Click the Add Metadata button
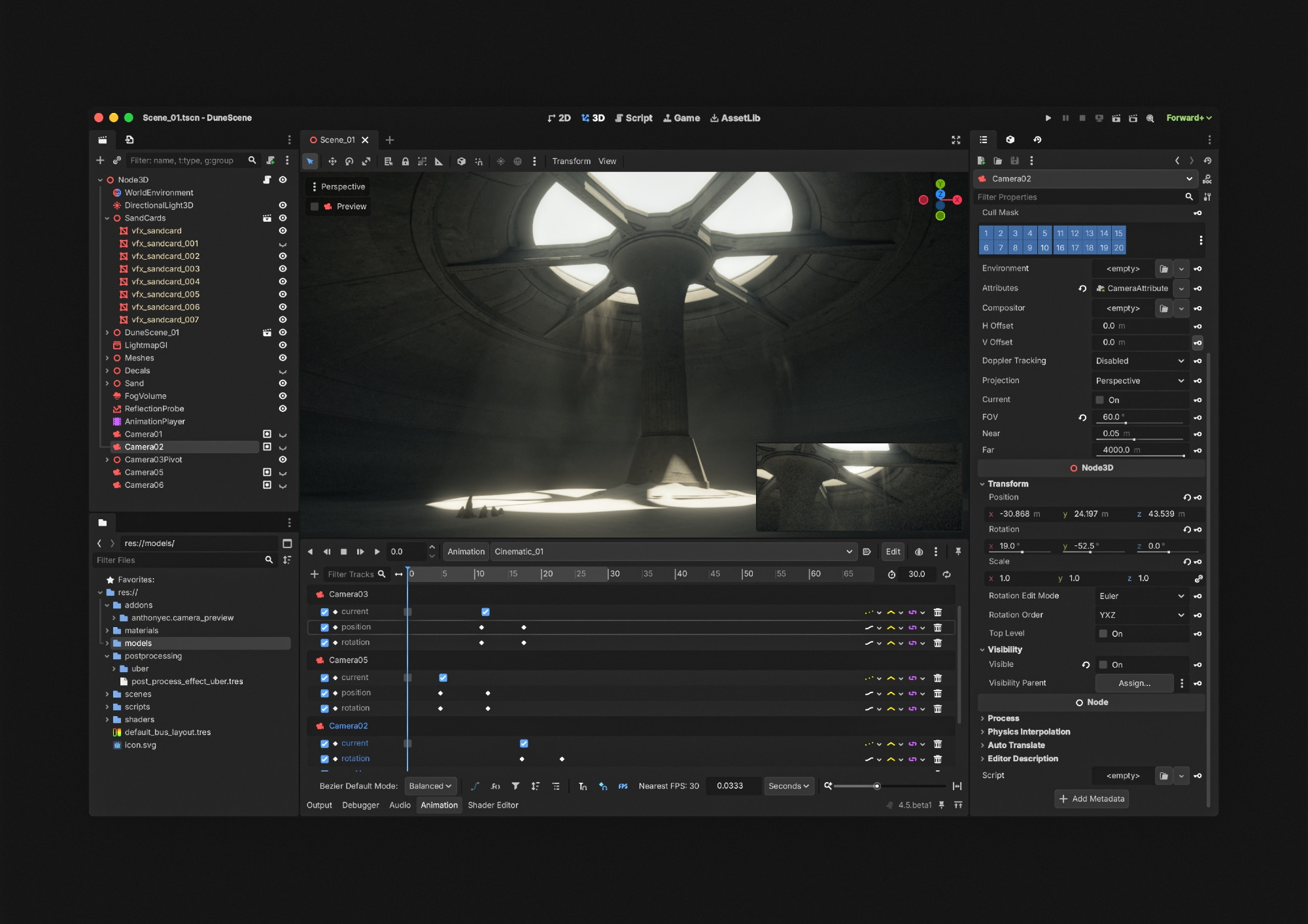1308x924 pixels. point(1091,798)
